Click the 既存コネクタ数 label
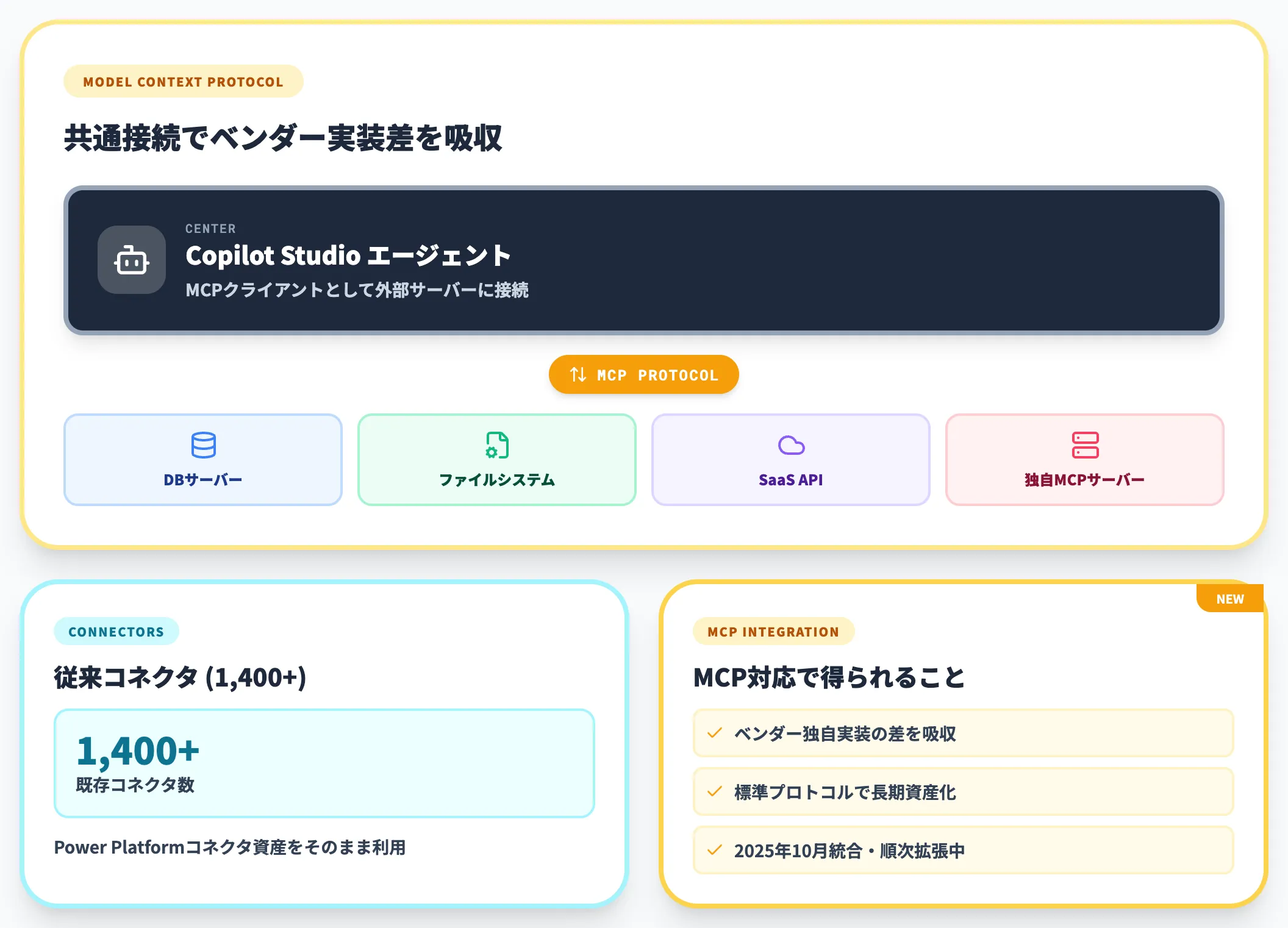This screenshot has height=928, width=1288. (135, 785)
